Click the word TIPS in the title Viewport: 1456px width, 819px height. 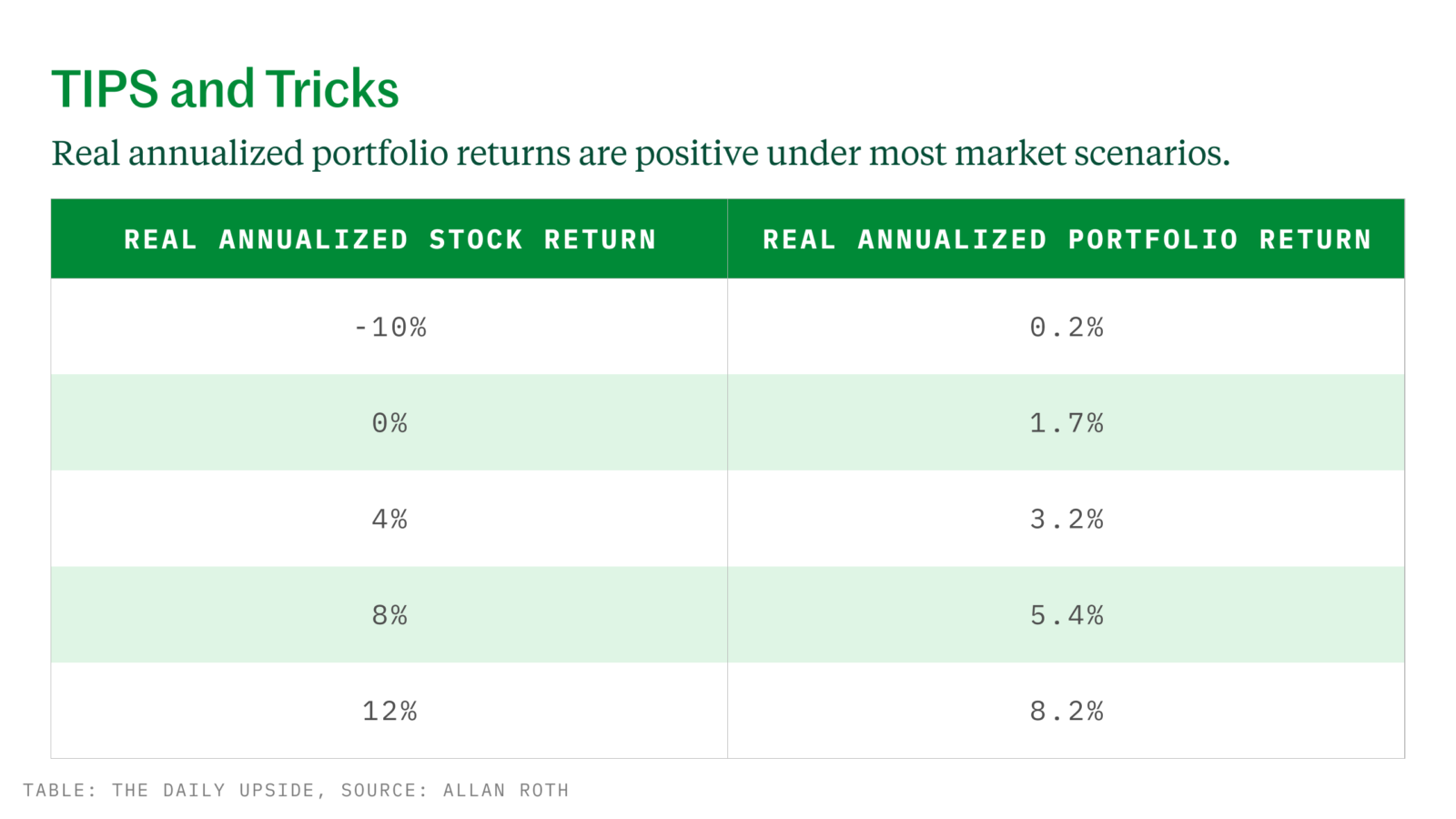[105, 90]
